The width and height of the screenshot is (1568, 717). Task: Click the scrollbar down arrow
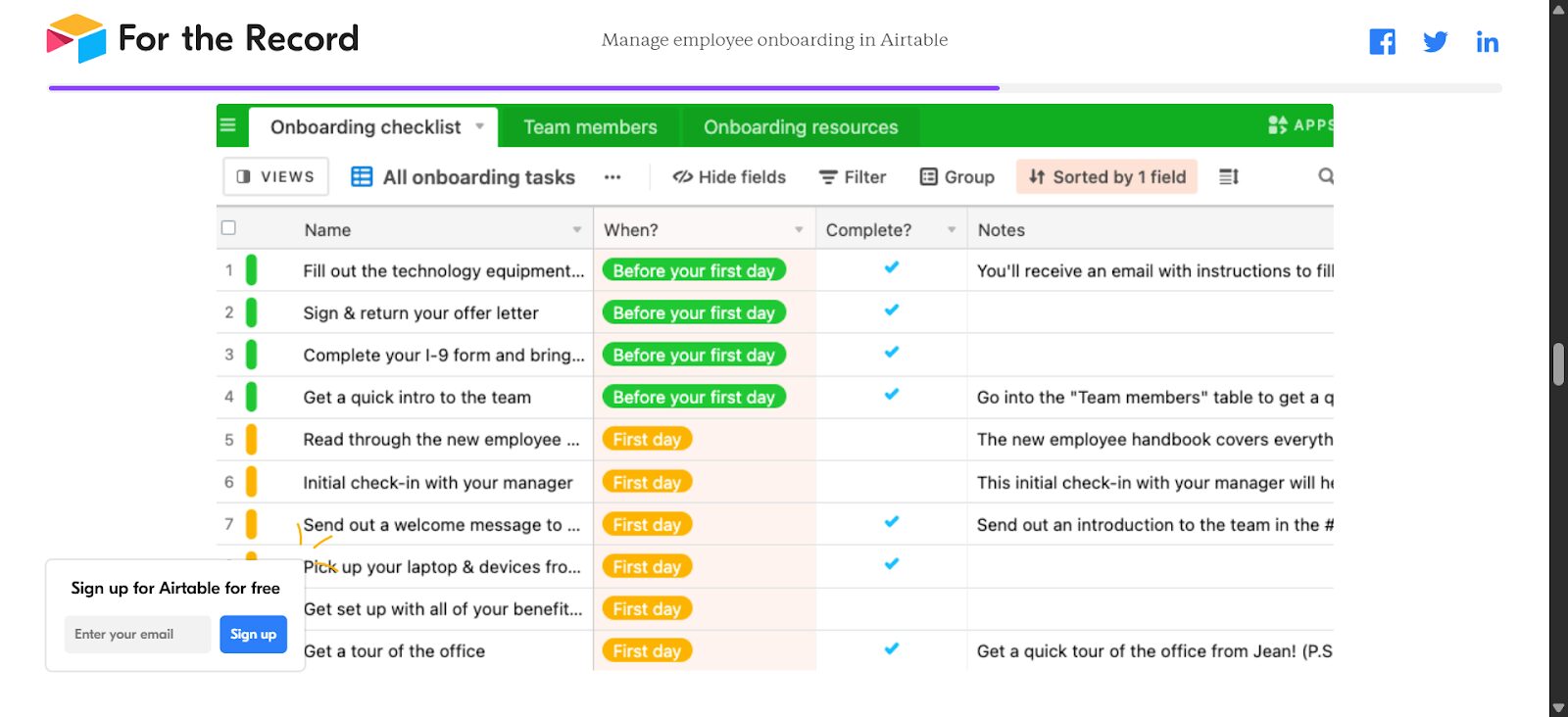coord(1558,707)
